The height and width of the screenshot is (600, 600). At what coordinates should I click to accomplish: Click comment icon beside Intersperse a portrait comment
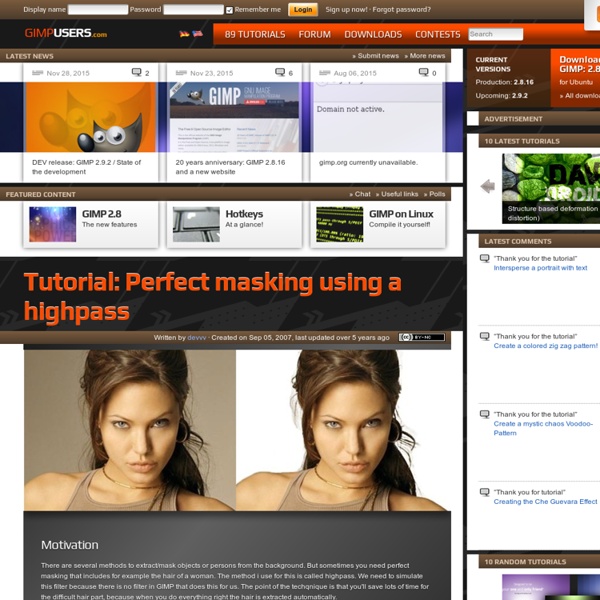click(x=484, y=259)
